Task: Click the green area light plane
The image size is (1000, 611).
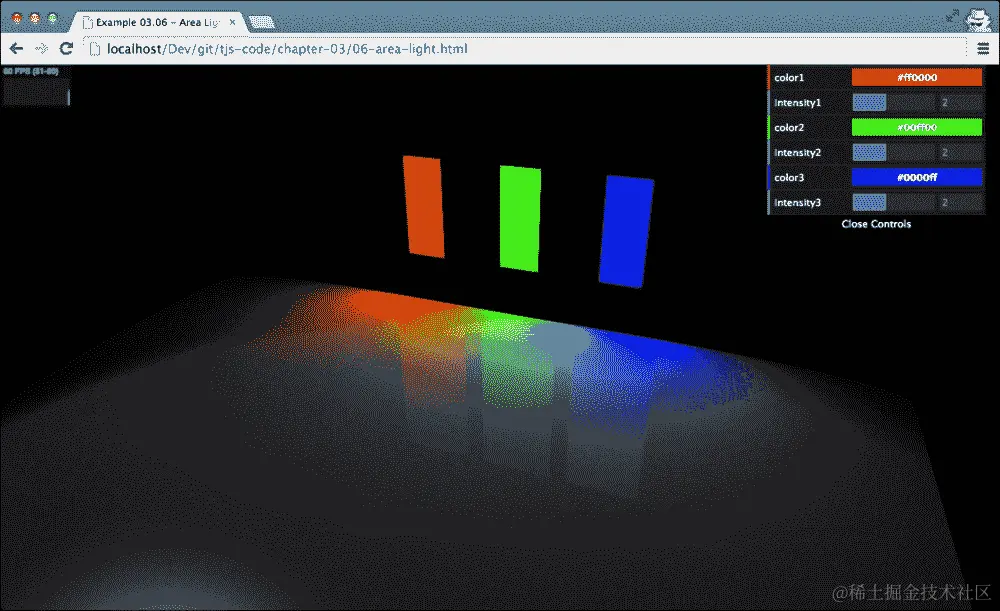Action: click(520, 219)
